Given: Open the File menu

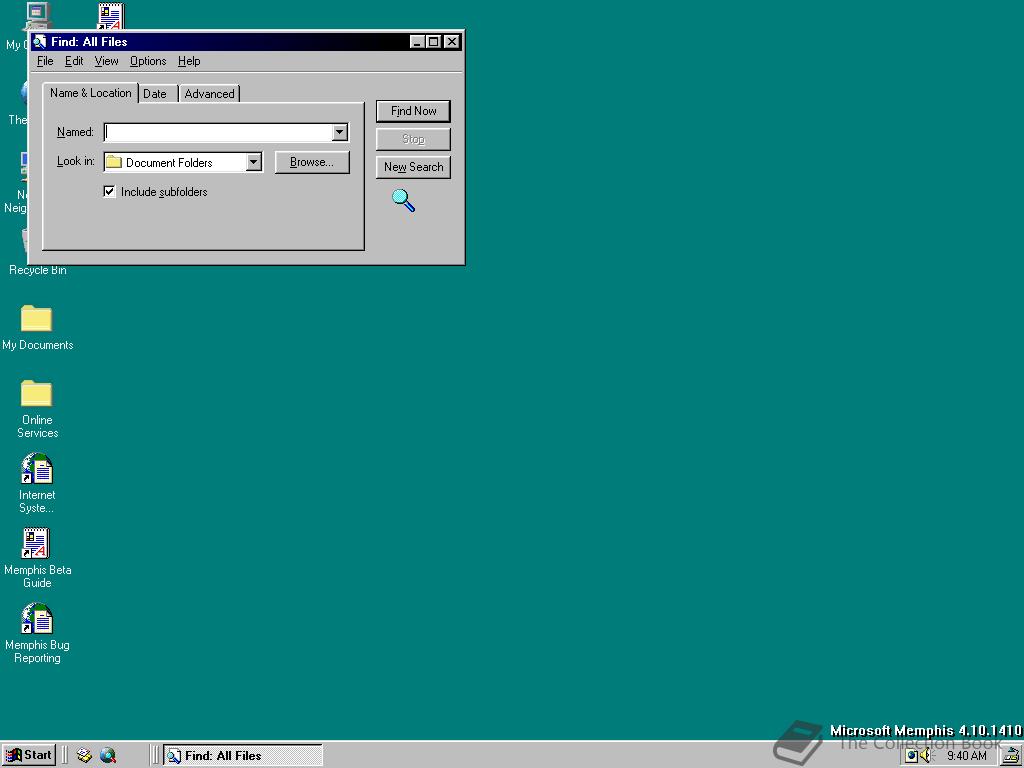Looking at the screenshot, I should [45, 61].
